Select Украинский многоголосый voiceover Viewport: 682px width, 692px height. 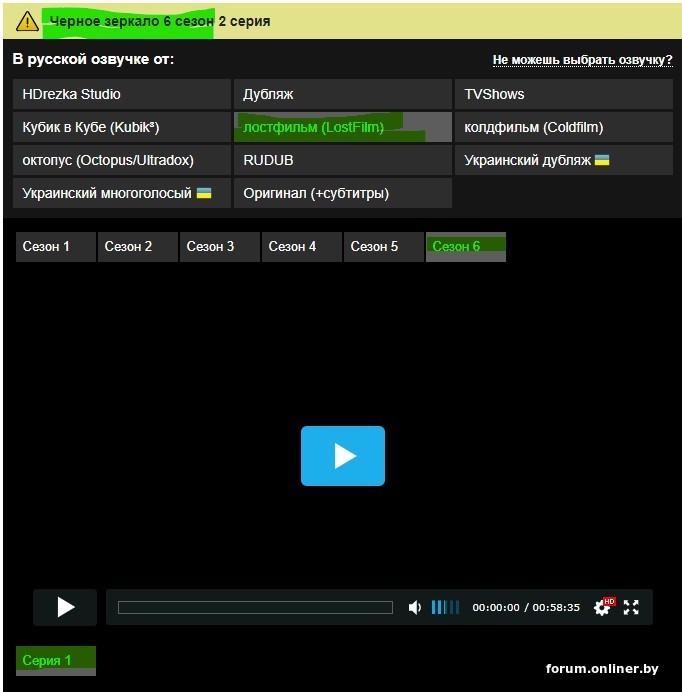[122, 193]
